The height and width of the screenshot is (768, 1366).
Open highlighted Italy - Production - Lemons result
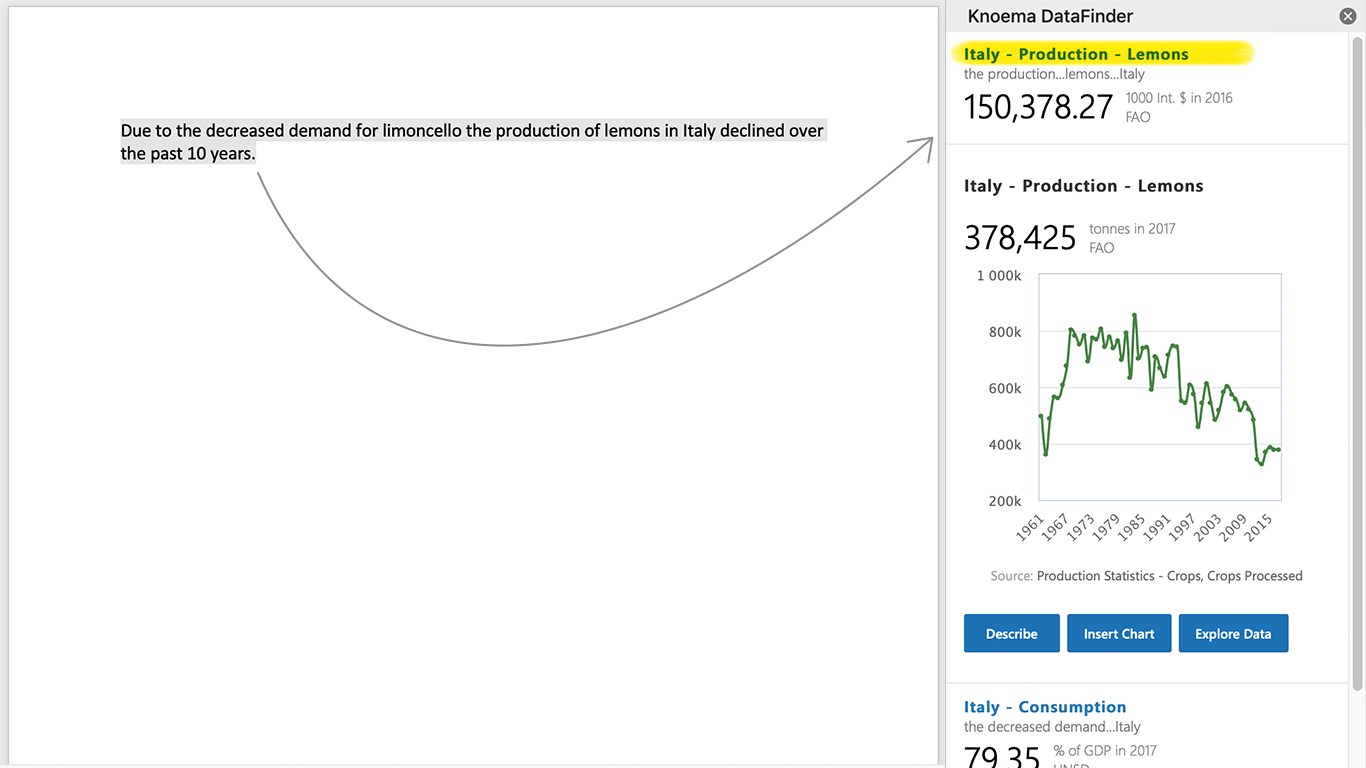pyautogui.click(x=1076, y=54)
